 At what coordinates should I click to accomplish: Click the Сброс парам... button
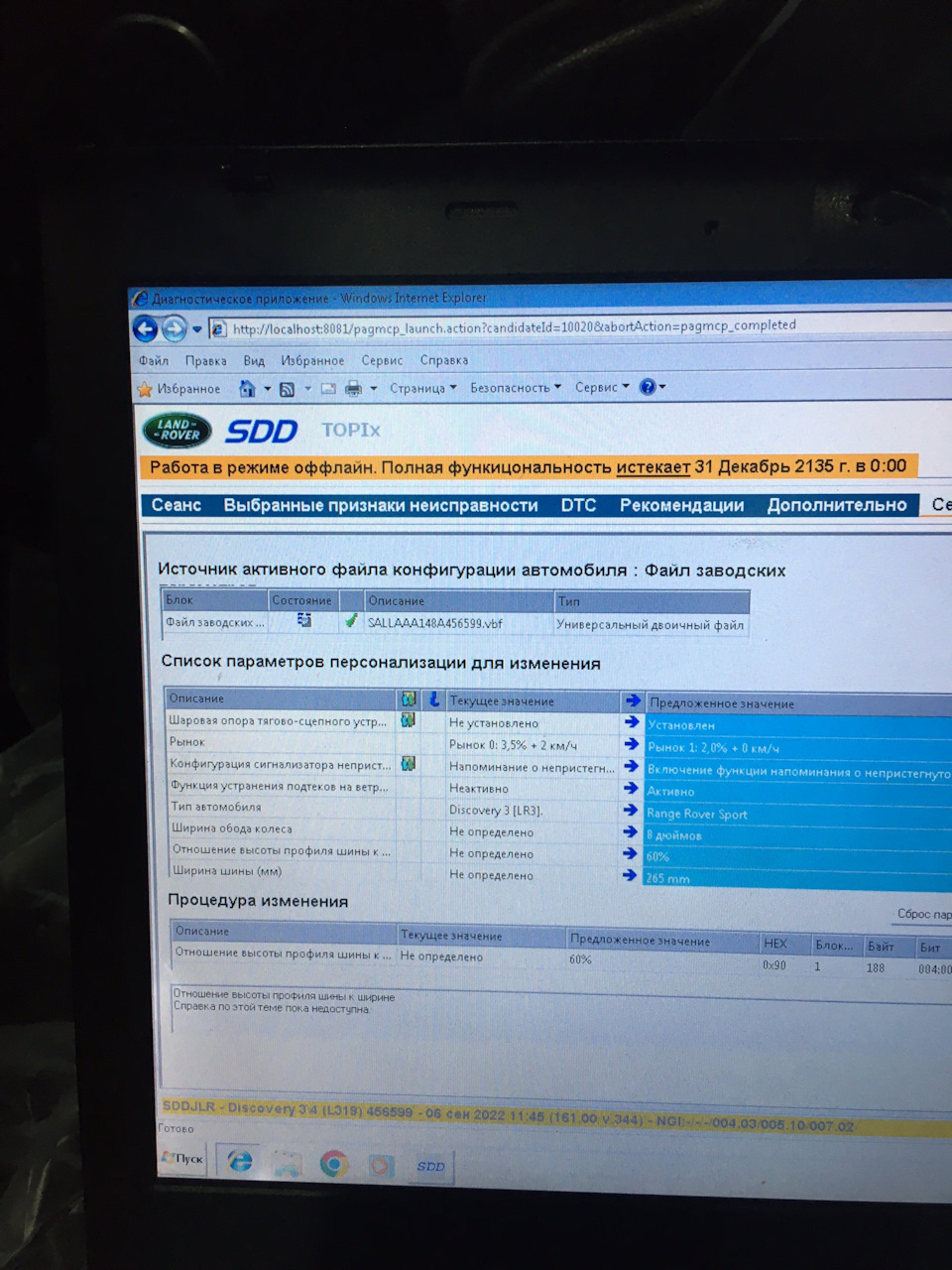point(923,914)
